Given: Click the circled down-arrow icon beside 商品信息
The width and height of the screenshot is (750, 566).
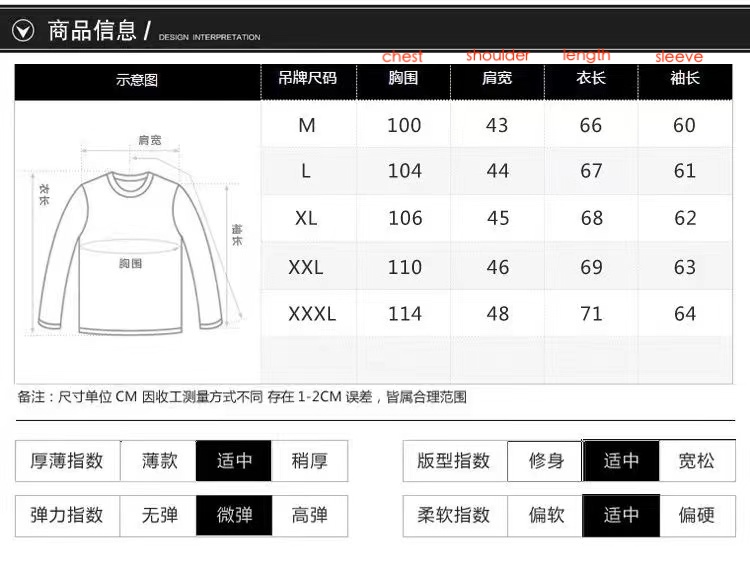Looking at the screenshot, I should click(24, 31).
